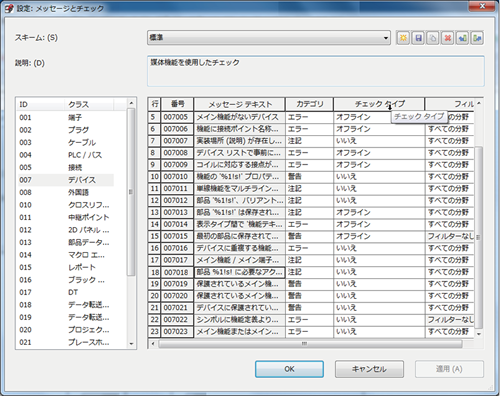Click message table vertical scrollbar thumb
Screen dimensions: 500x396
(x=479, y=237)
